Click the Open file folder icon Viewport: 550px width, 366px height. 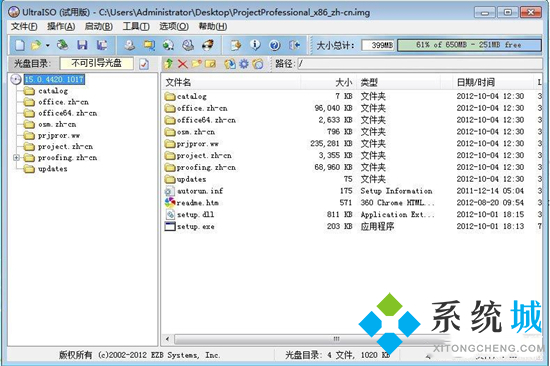[x=36, y=45]
